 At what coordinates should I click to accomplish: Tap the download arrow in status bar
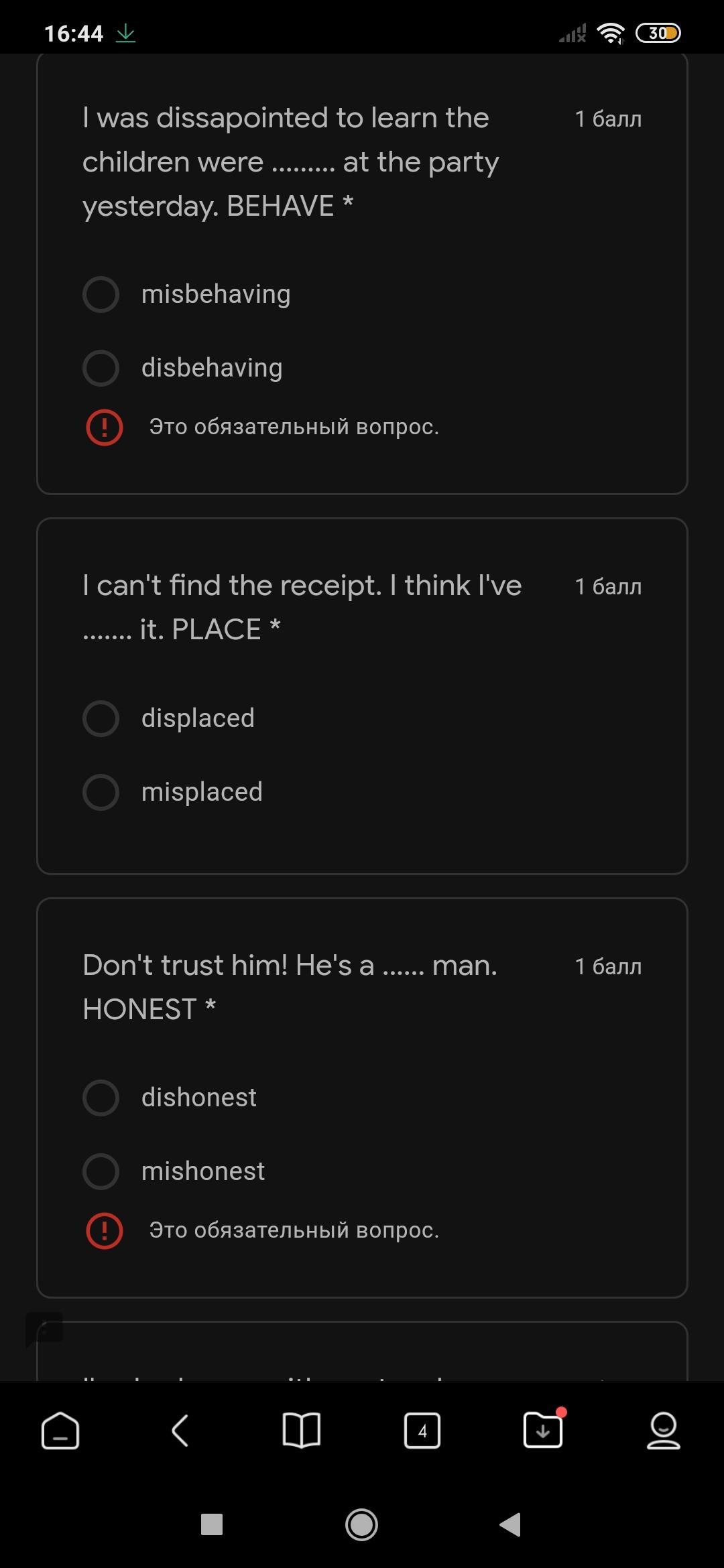(125, 33)
